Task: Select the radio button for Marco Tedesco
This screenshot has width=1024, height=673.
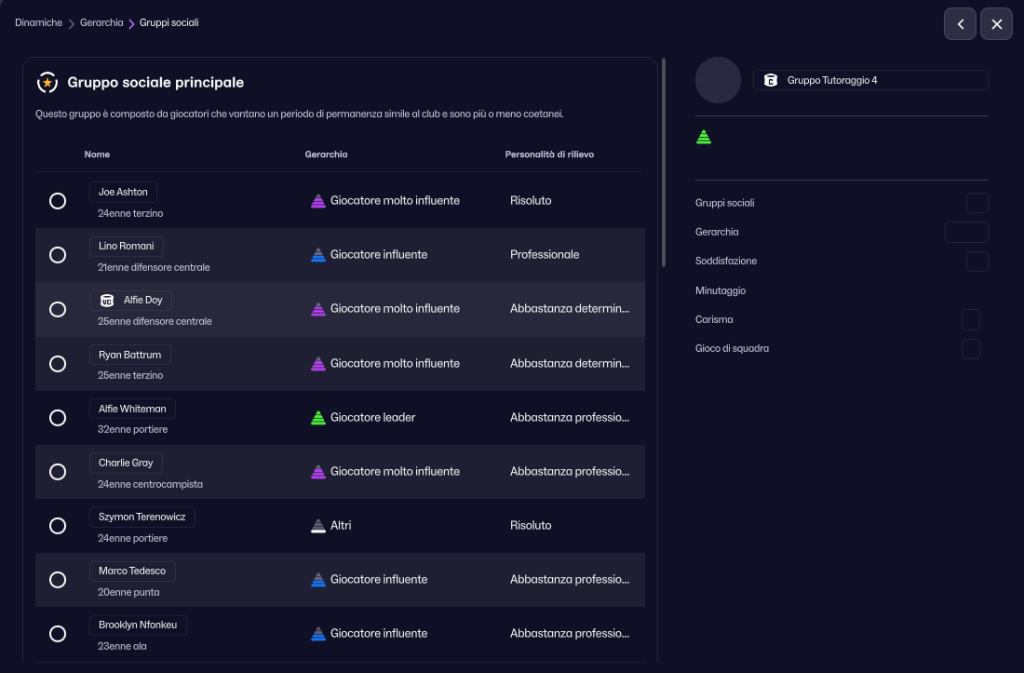Action: click(x=58, y=580)
